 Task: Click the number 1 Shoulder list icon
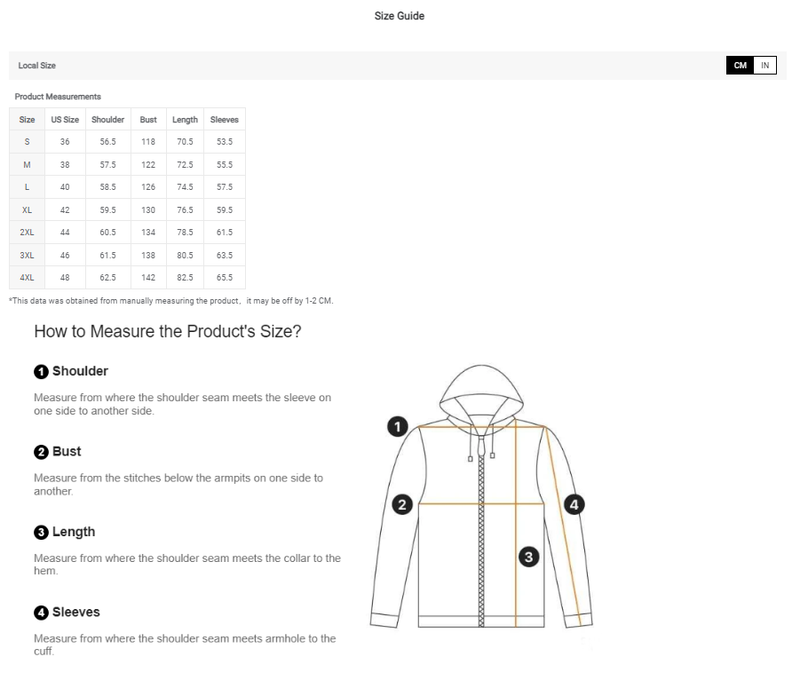point(41,372)
